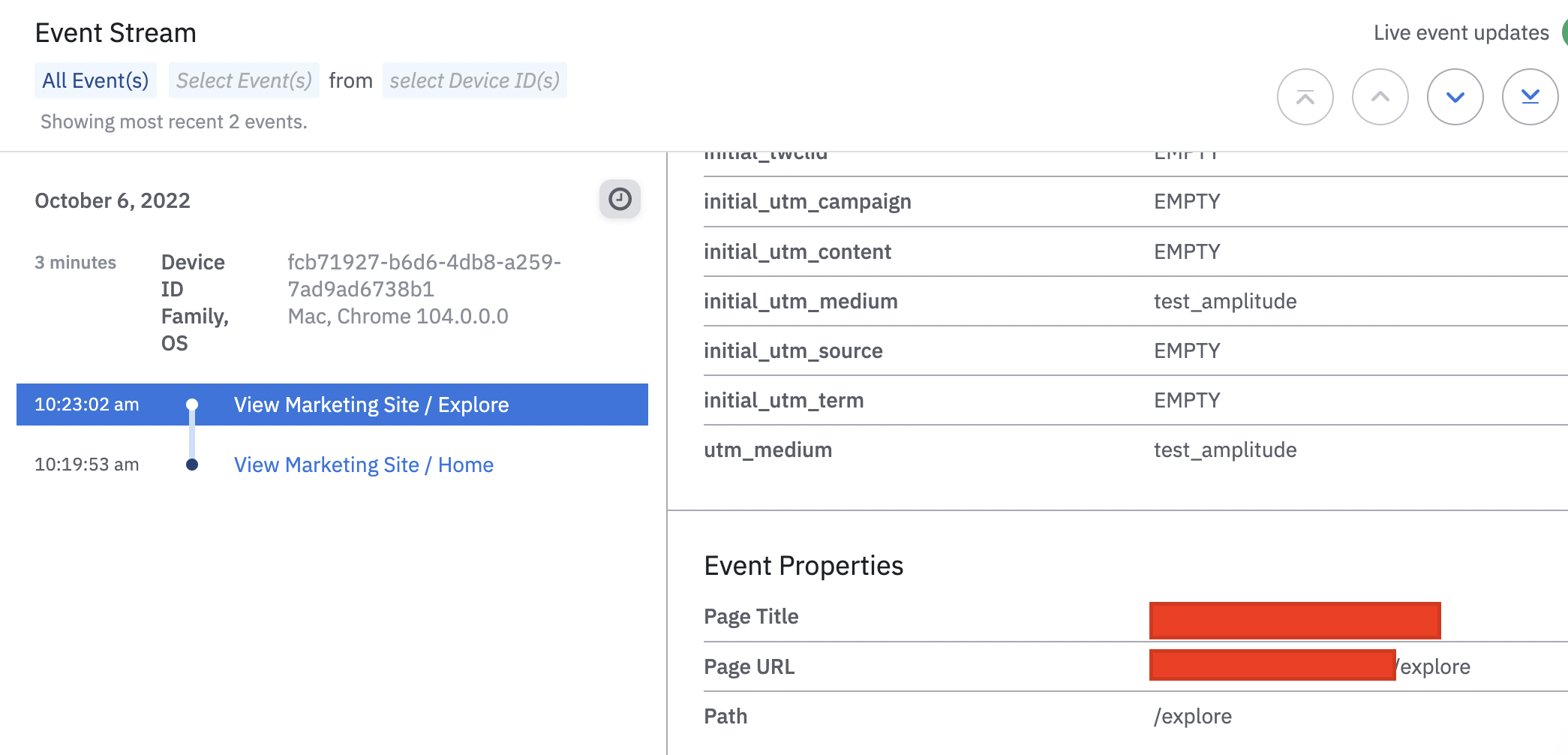
Task: Click the Path value /explore
Action: coord(1193,716)
